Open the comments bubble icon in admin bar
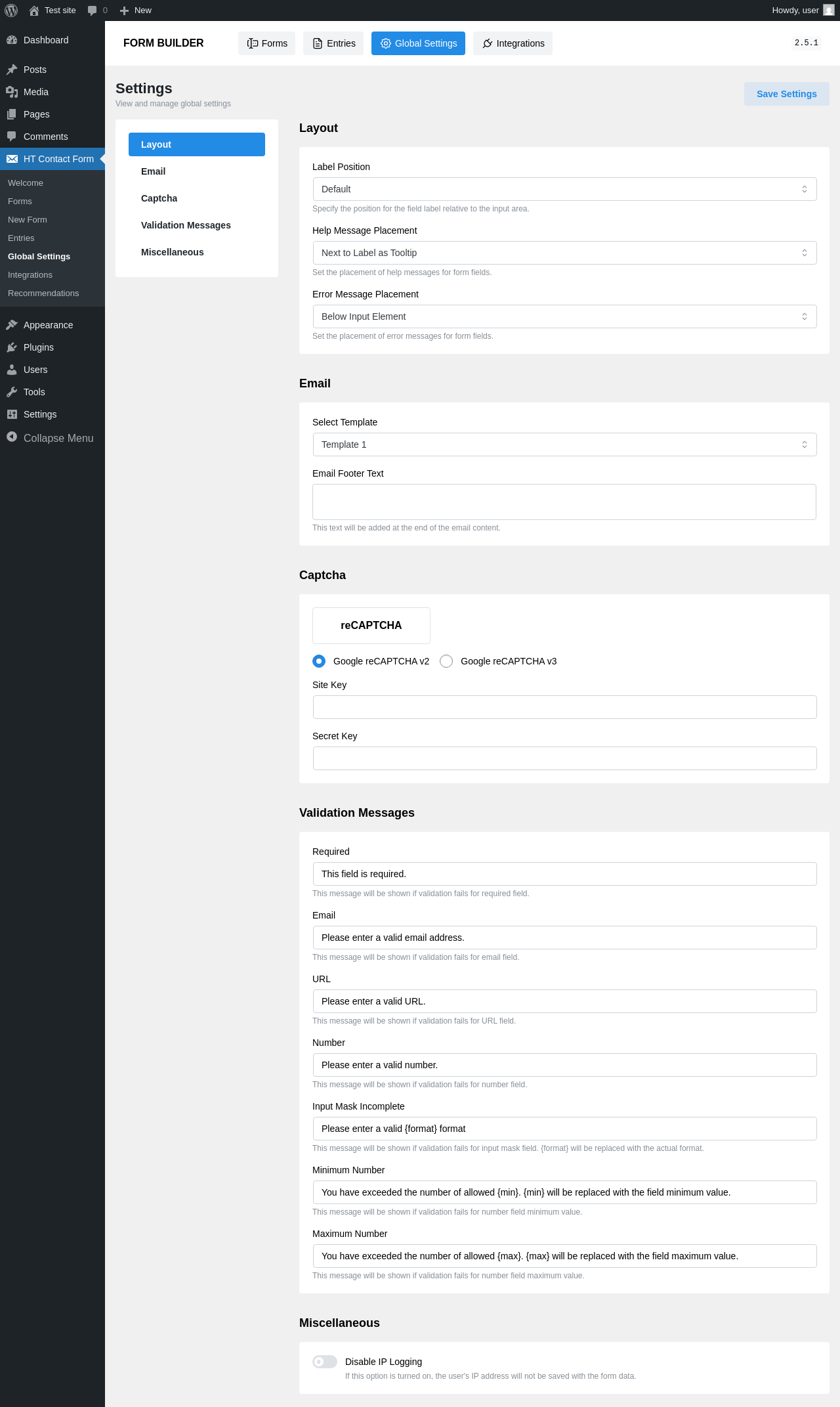This screenshot has height=1407, width=840. pos(92,11)
